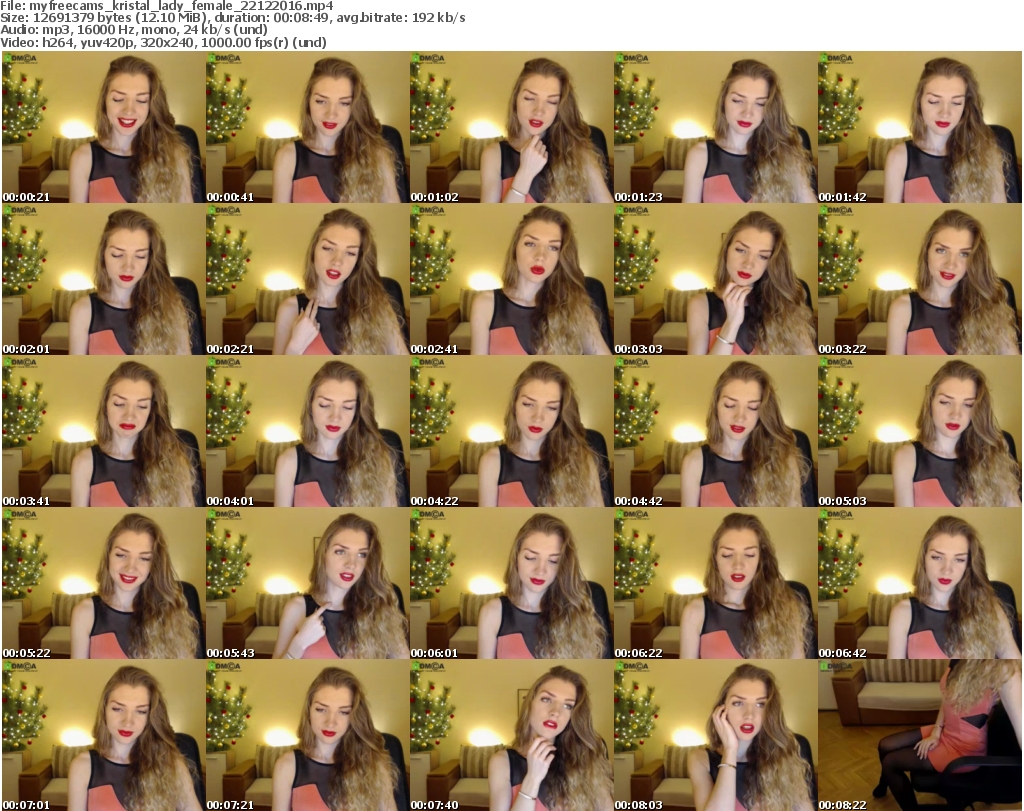Screen dimensions: 1024x811
Task: Click the 00:06:42 timestamp label
Action: [x=842, y=653]
